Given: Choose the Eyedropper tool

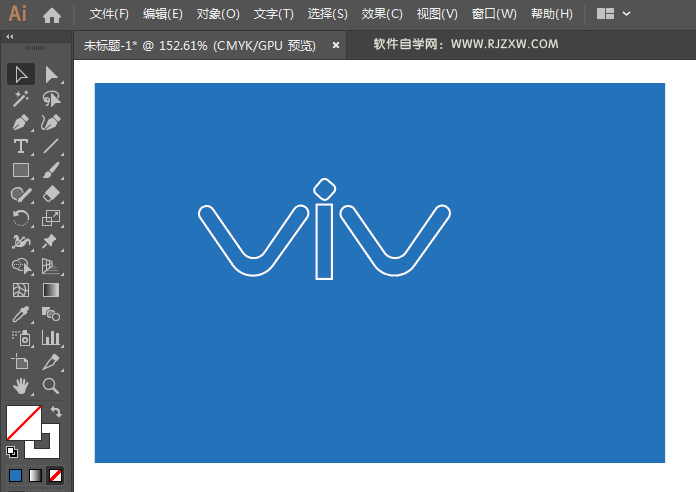Looking at the screenshot, I should [x=21, y=314].
